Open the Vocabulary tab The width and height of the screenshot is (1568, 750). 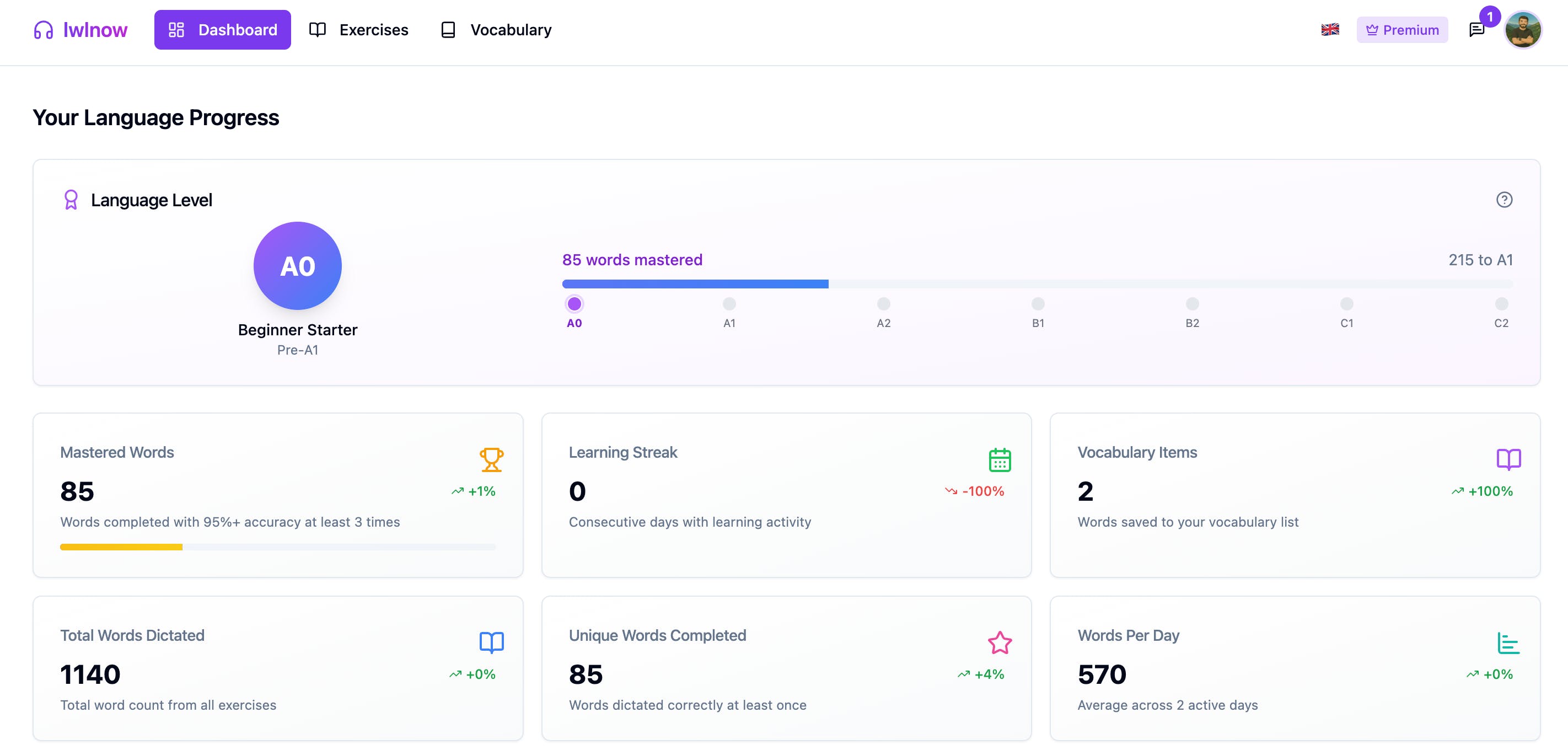coord(496,30)
